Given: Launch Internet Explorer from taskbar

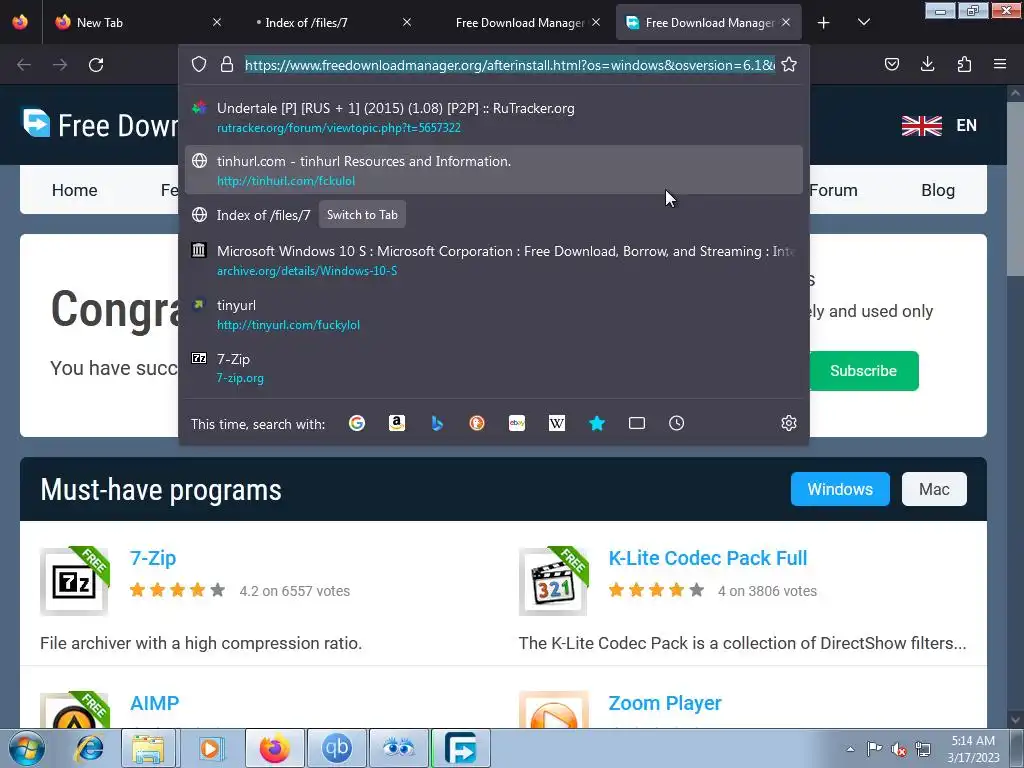Looking at the screenshot, I should 89,748.
